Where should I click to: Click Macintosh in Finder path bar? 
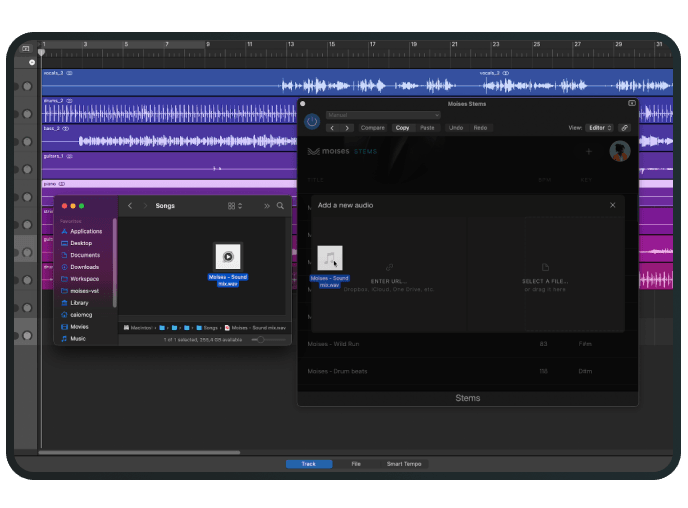138,328
